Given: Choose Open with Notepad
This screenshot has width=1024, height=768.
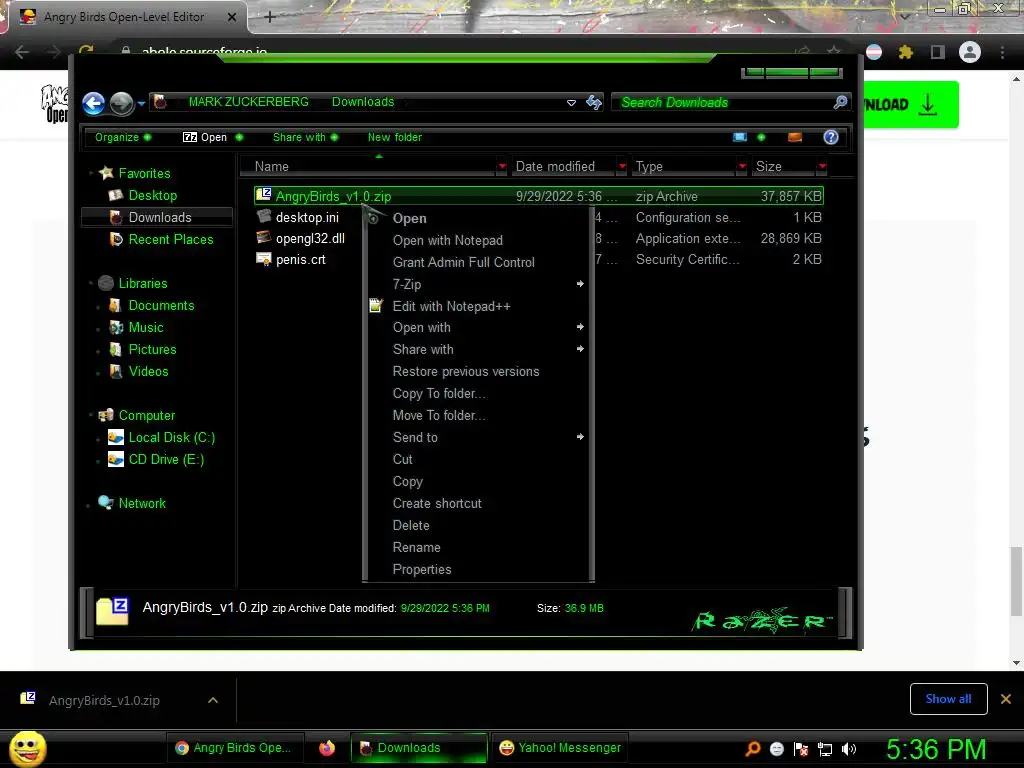Looking at the screenshot, I should click(447, 240).
